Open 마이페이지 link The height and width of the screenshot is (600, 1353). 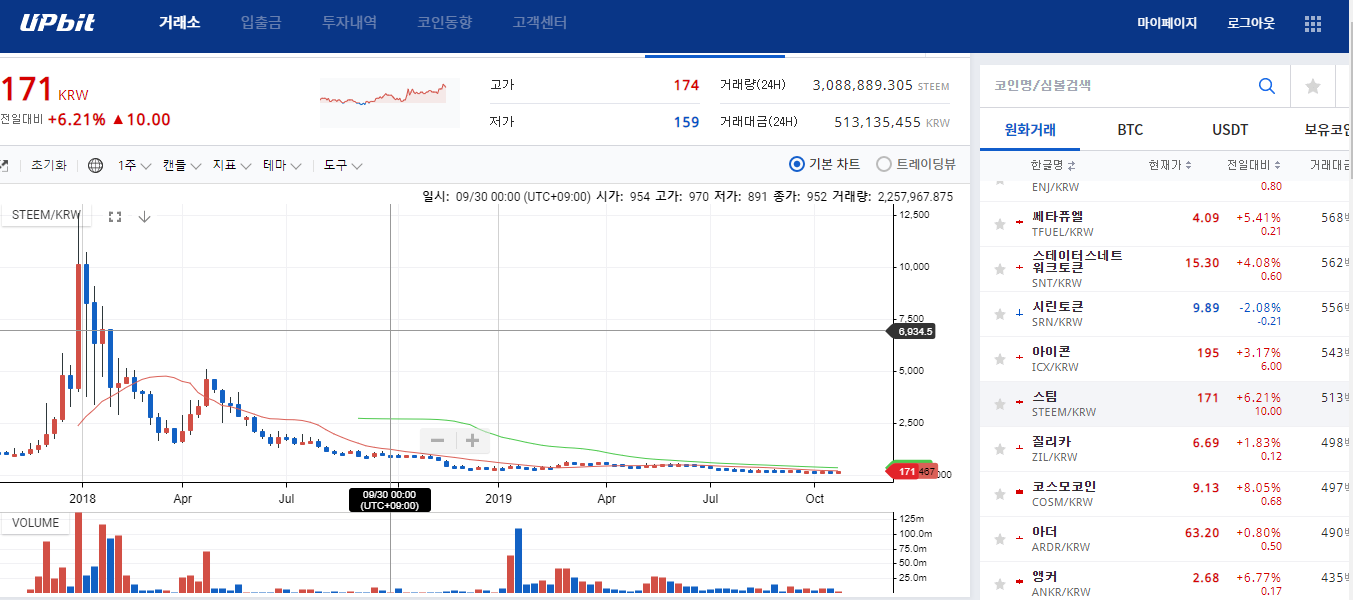pyautogui.click(x=1167, y=23)
